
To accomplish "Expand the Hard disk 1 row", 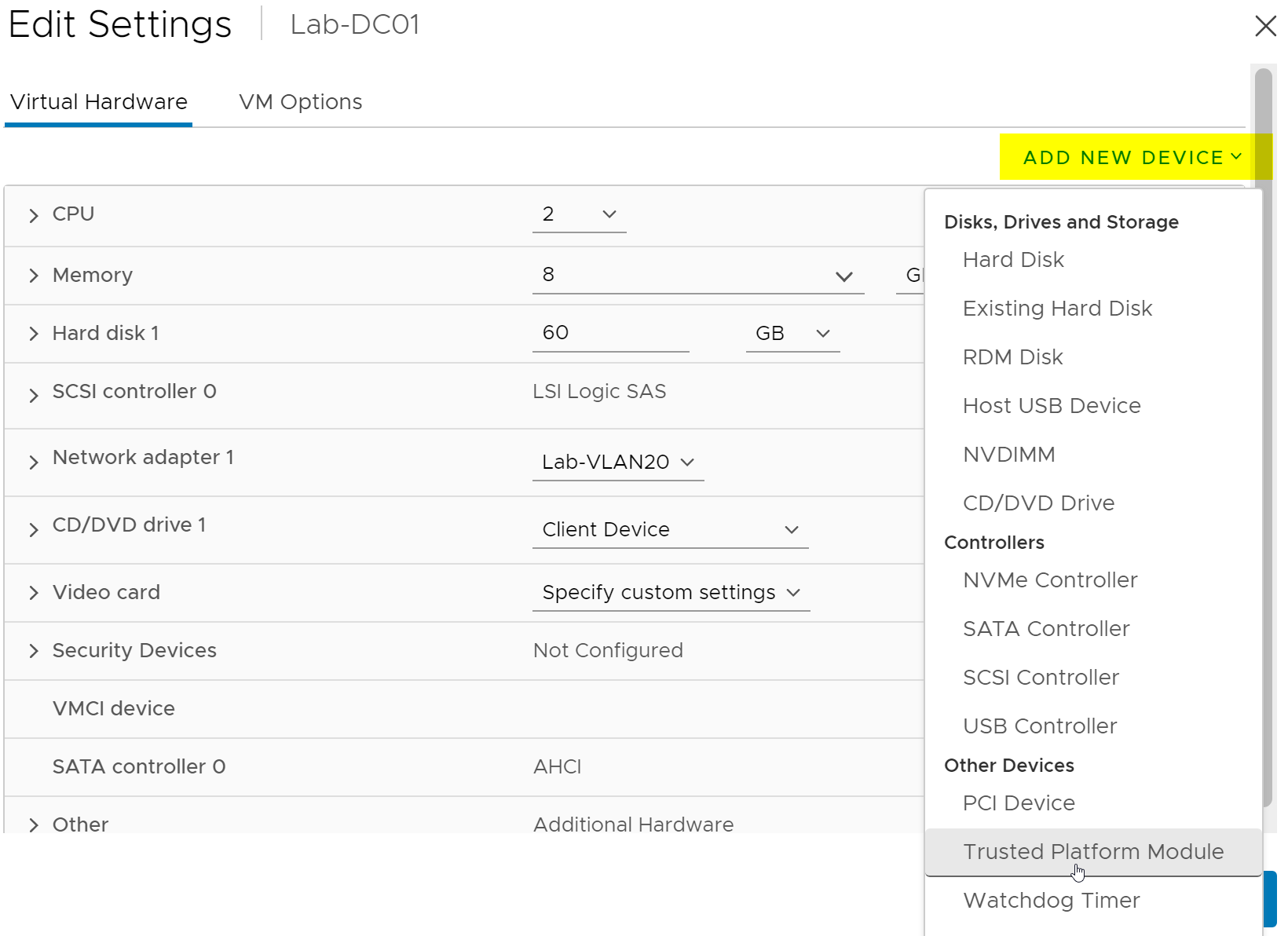I will [x=33, y=334].
